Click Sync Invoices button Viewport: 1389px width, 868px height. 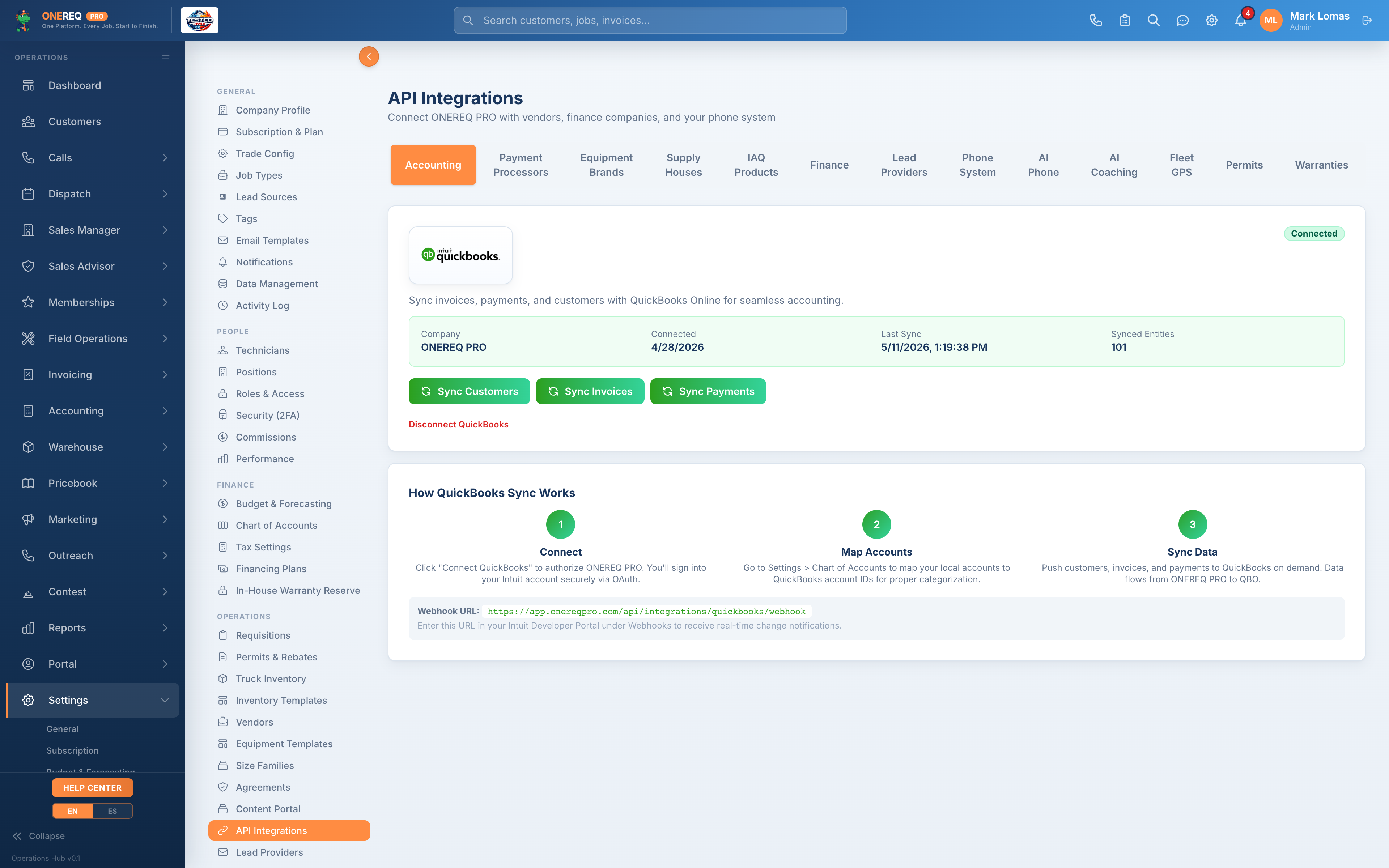590,392
